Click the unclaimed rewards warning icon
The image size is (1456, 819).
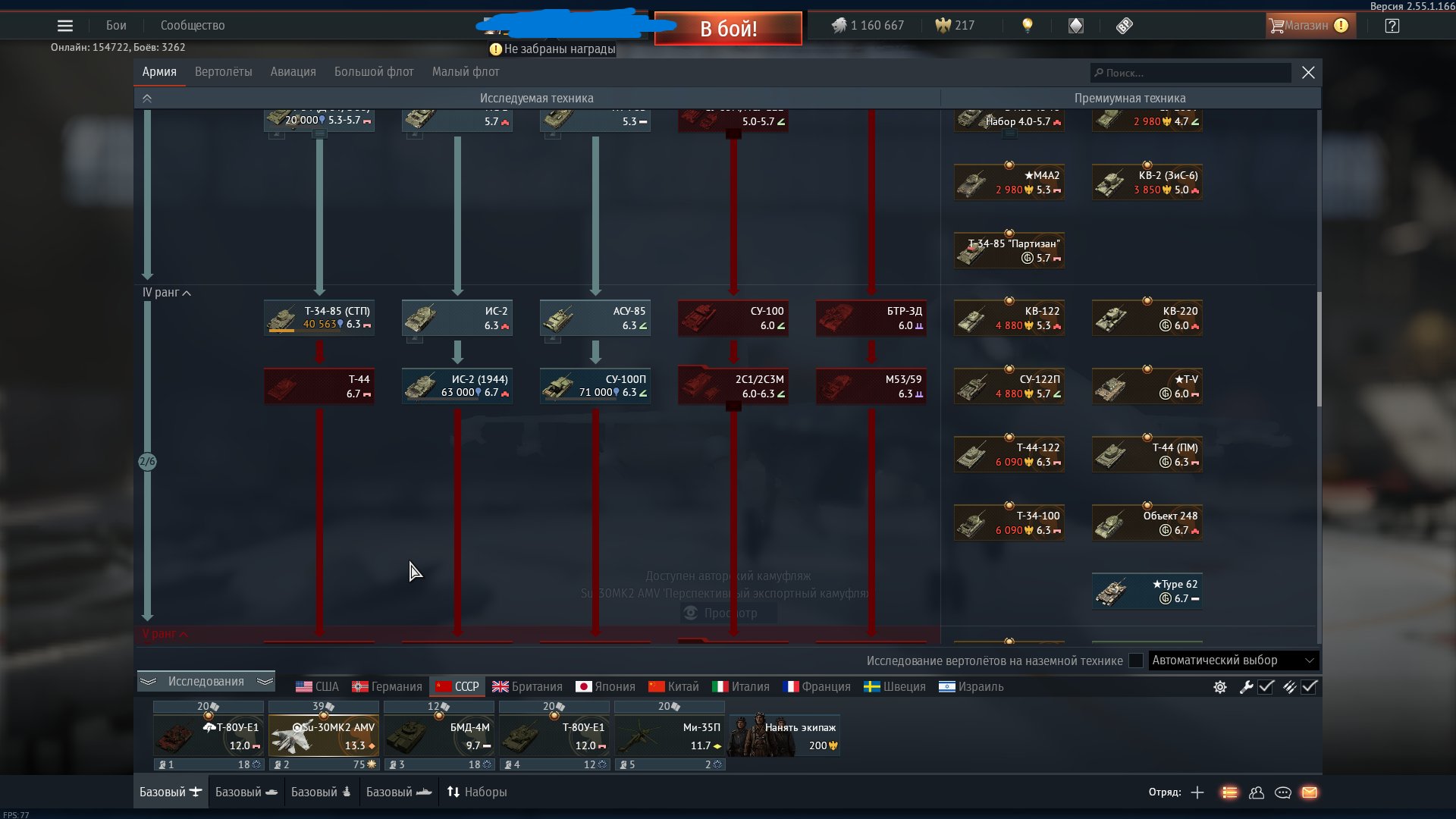coord(496,49)
